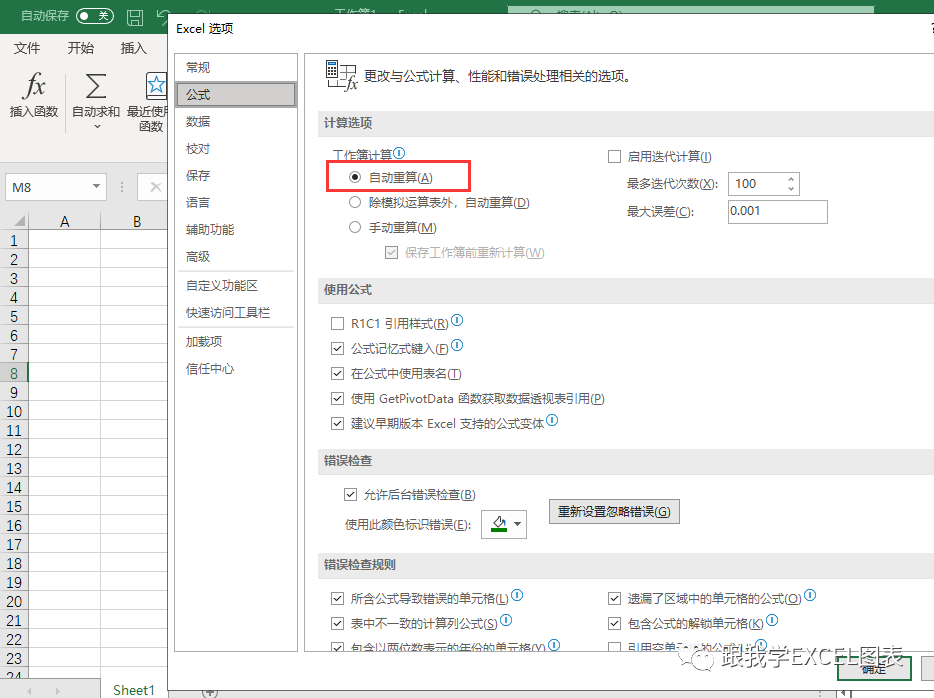This screenshot has height=698, width=934.
Task: Uncheck 表中不一致的计算列公式 rule
Action: click(x=337, y=624)
